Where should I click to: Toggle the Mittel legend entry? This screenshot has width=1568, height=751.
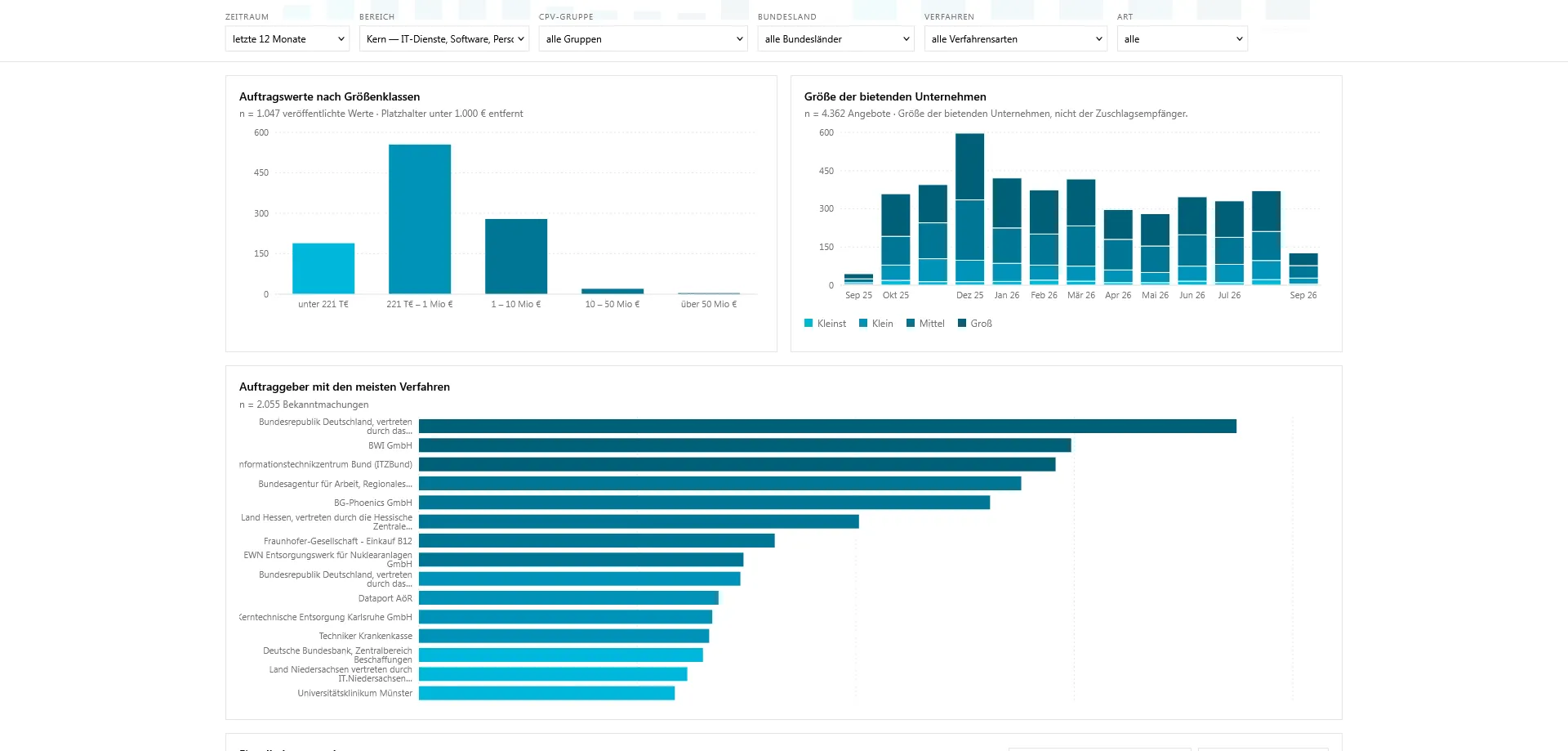tap(925, 324)
